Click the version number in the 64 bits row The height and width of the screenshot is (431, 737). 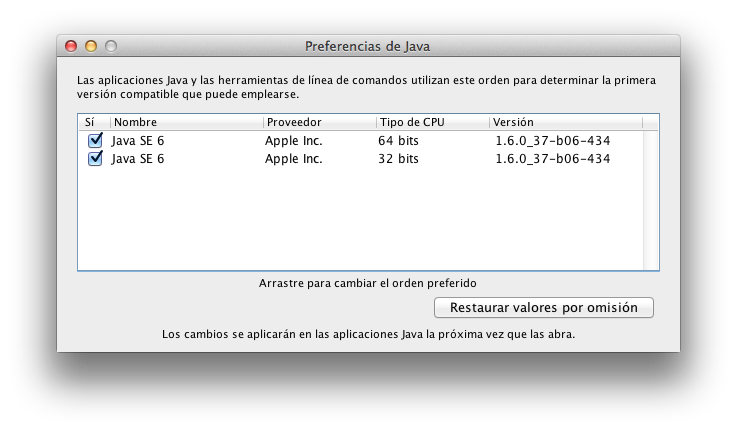point(553,141)
